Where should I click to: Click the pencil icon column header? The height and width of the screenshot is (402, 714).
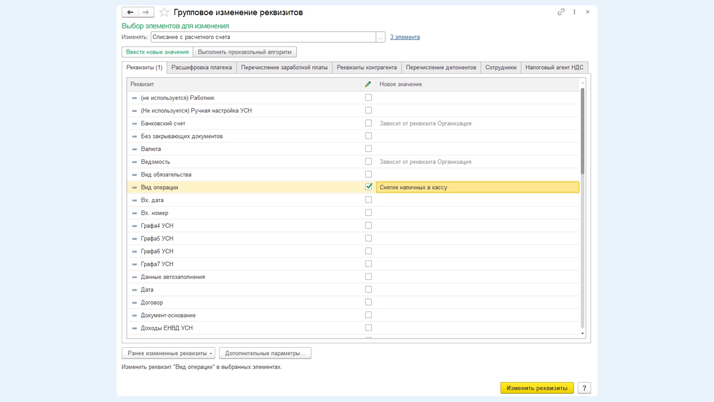[368, 84]
